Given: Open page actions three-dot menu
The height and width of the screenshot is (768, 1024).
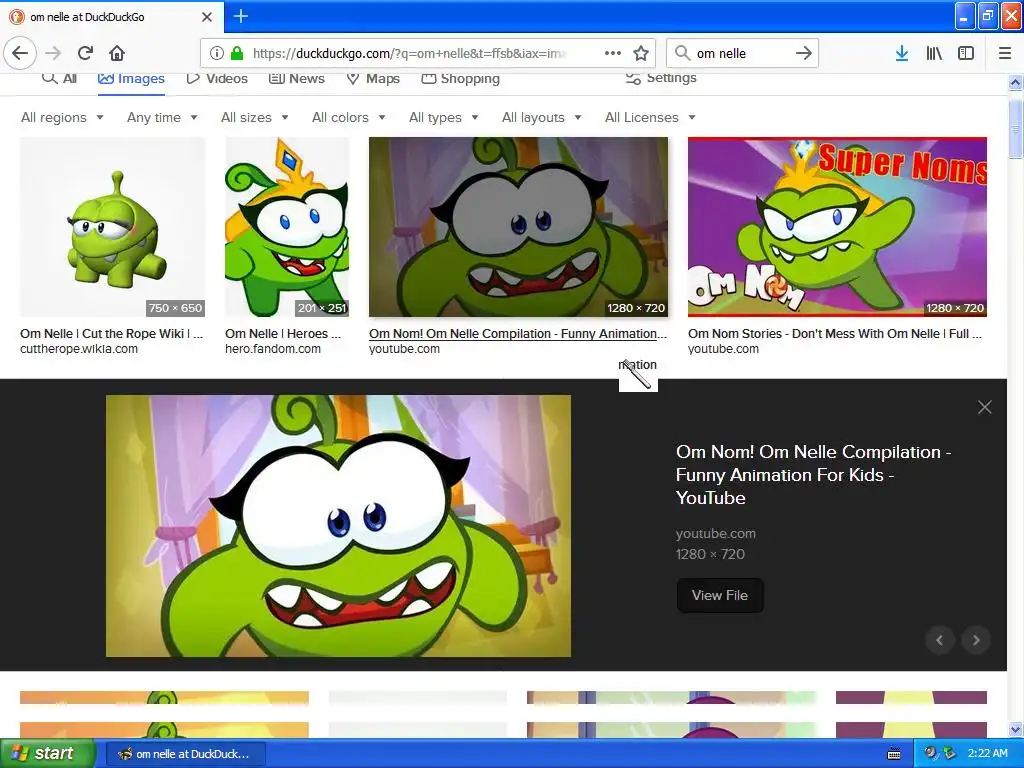Looking at the screenshot, I should 613,53.
